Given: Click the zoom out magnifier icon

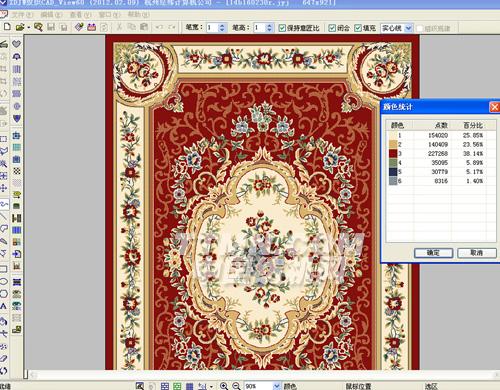Looking at the screenshot, I should tap(236, 386).
